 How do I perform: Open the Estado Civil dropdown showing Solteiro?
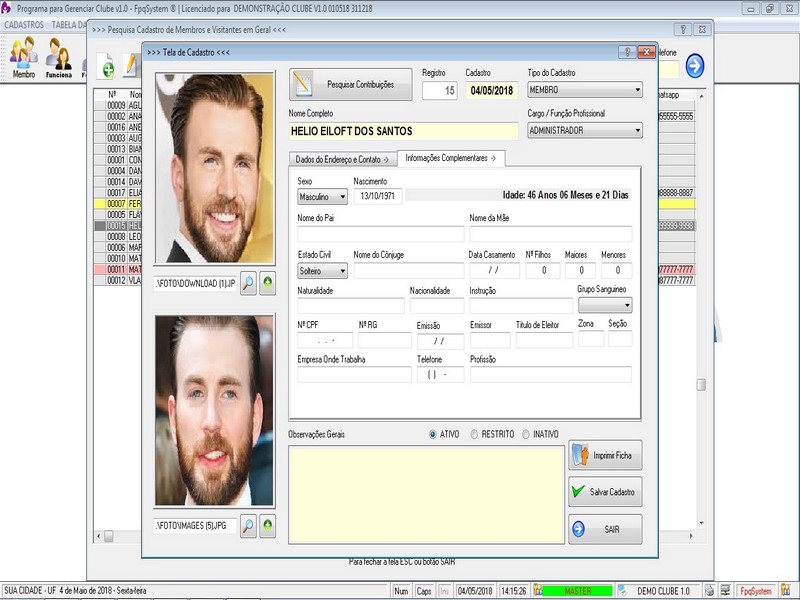click(x=322, y=271)
